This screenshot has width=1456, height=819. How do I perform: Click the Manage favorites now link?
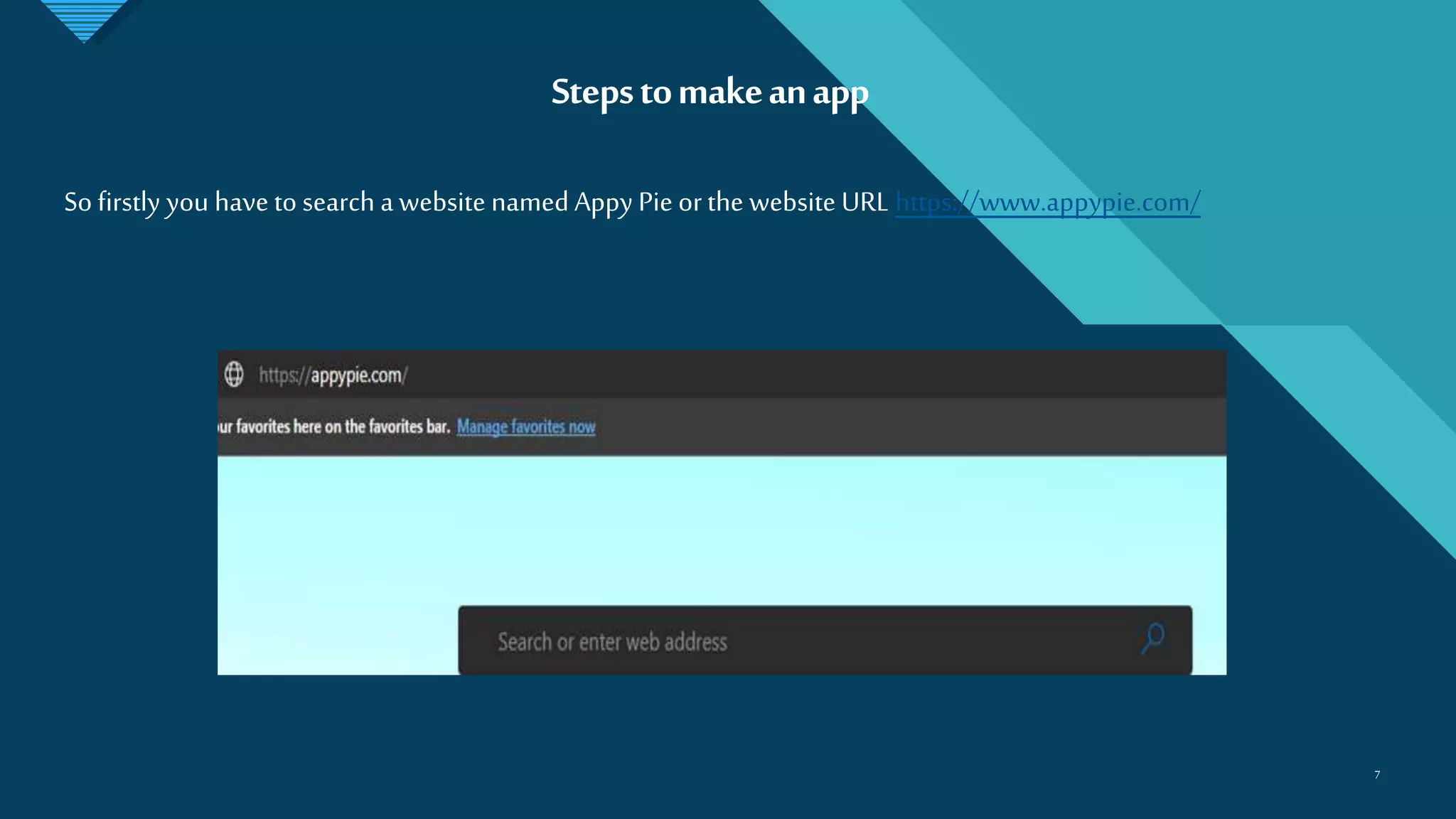pos(526,427)
